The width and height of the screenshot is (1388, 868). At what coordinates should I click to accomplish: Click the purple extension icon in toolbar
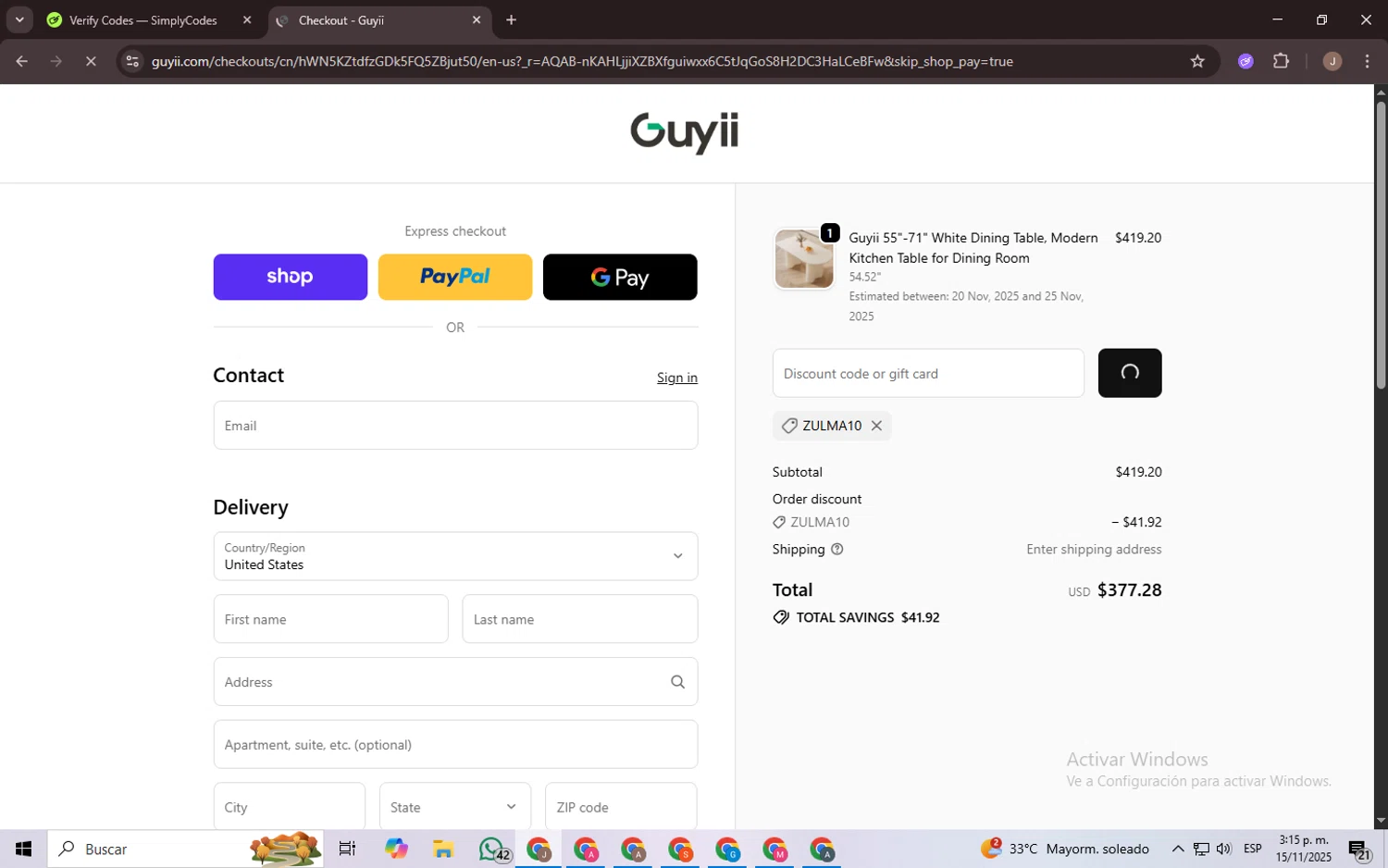tap(1246, 61)
